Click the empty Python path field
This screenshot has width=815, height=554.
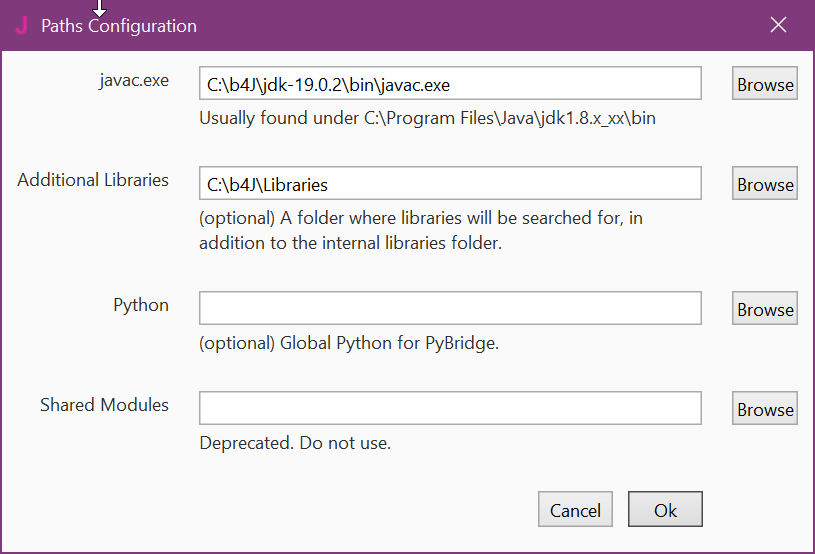[x=450, y=308]
